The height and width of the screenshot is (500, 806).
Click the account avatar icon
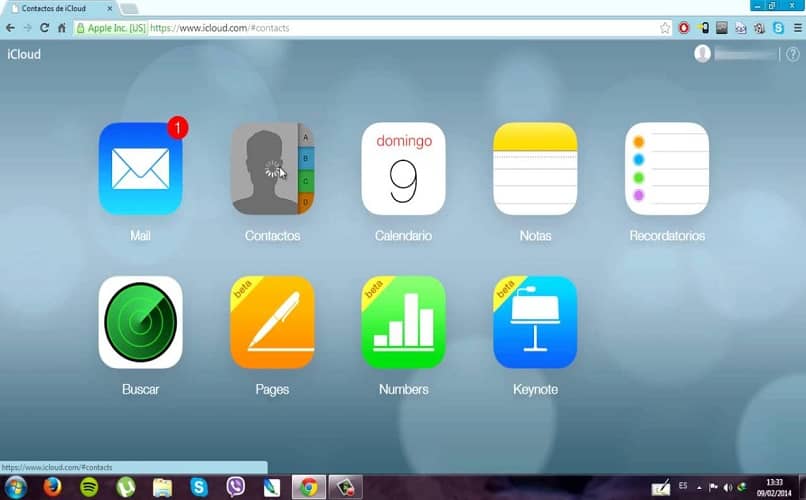click(702, 53)
